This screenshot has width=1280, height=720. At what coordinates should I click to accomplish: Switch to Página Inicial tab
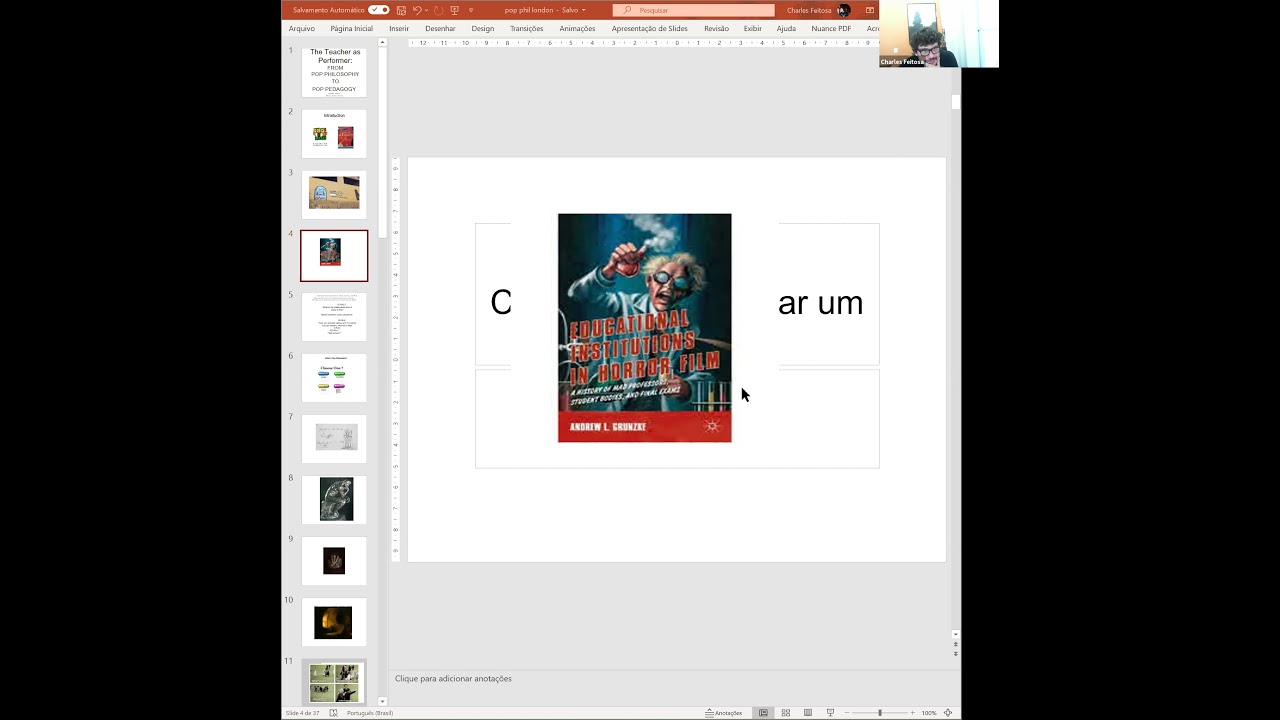pos(351,28)
